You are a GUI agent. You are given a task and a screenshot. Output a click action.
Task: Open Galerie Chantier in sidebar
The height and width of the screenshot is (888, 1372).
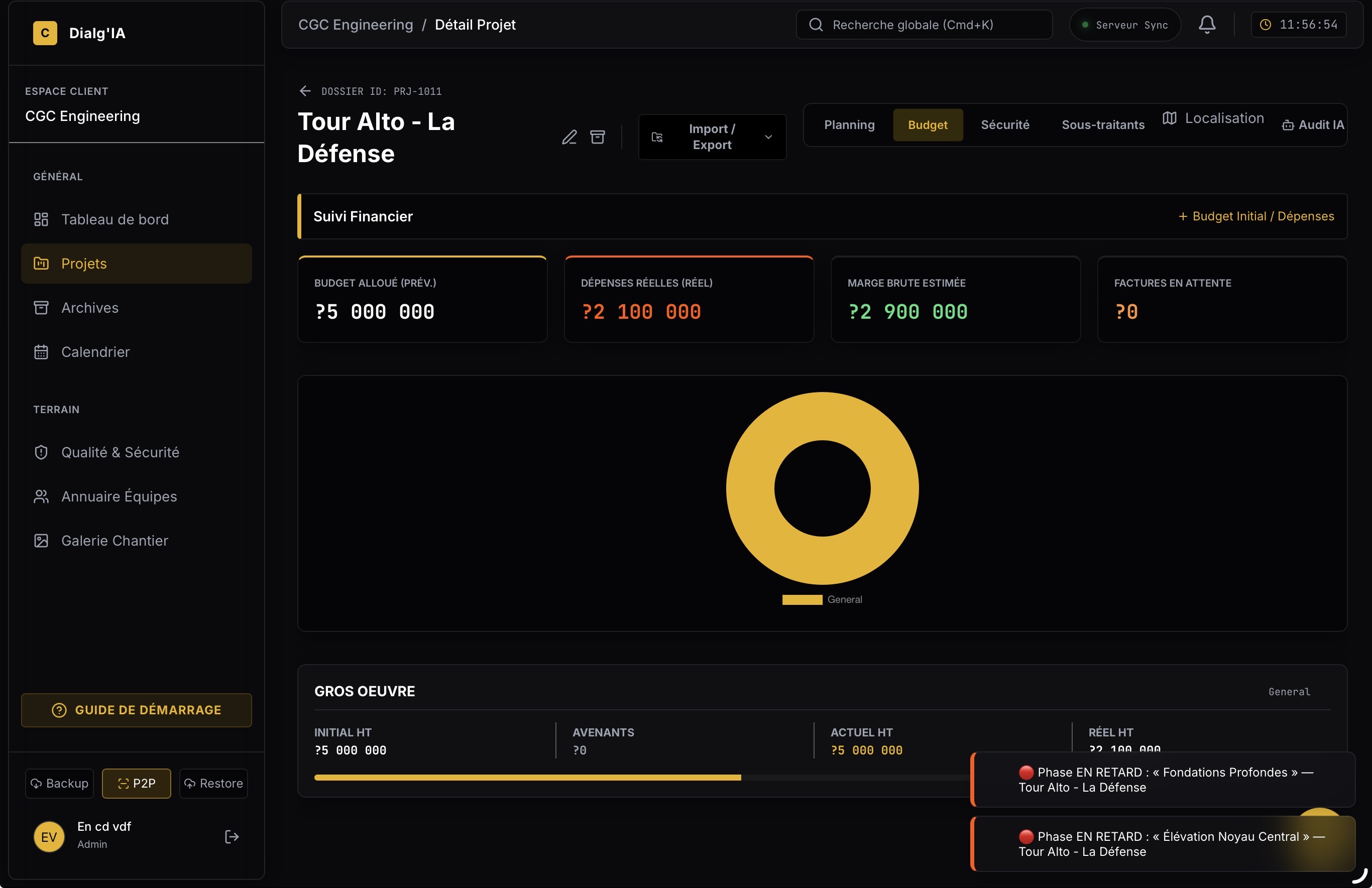(x=114, y=541)
